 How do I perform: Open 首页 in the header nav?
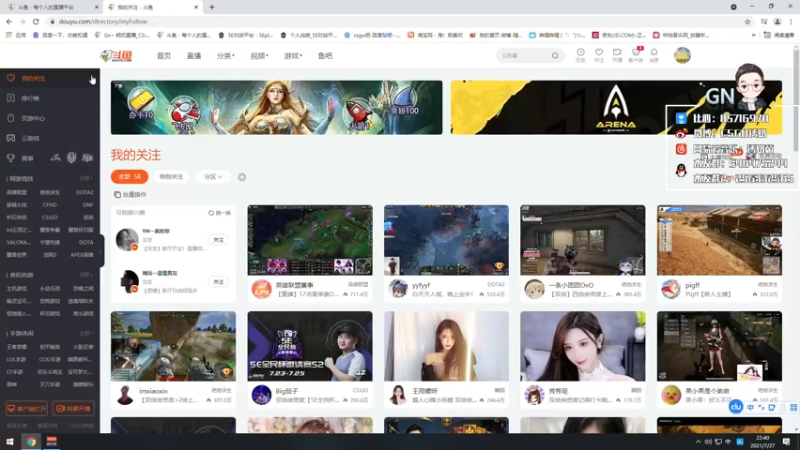coord(164,56)
